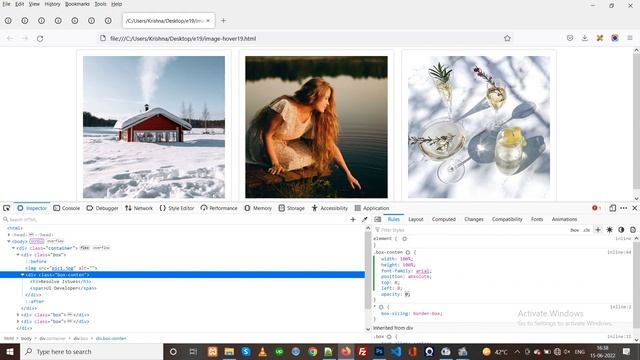Switch to the Inspector panel

[32, 208]
